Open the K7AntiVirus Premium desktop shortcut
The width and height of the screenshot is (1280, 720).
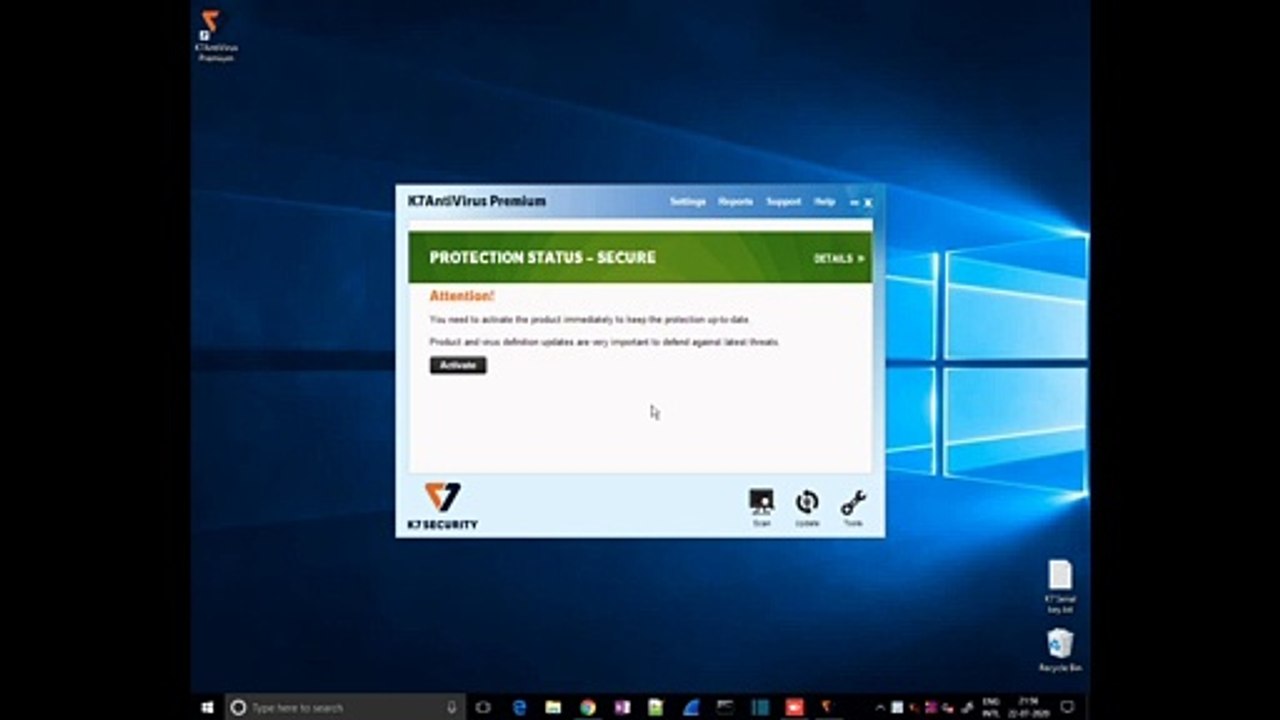(215, 37)
